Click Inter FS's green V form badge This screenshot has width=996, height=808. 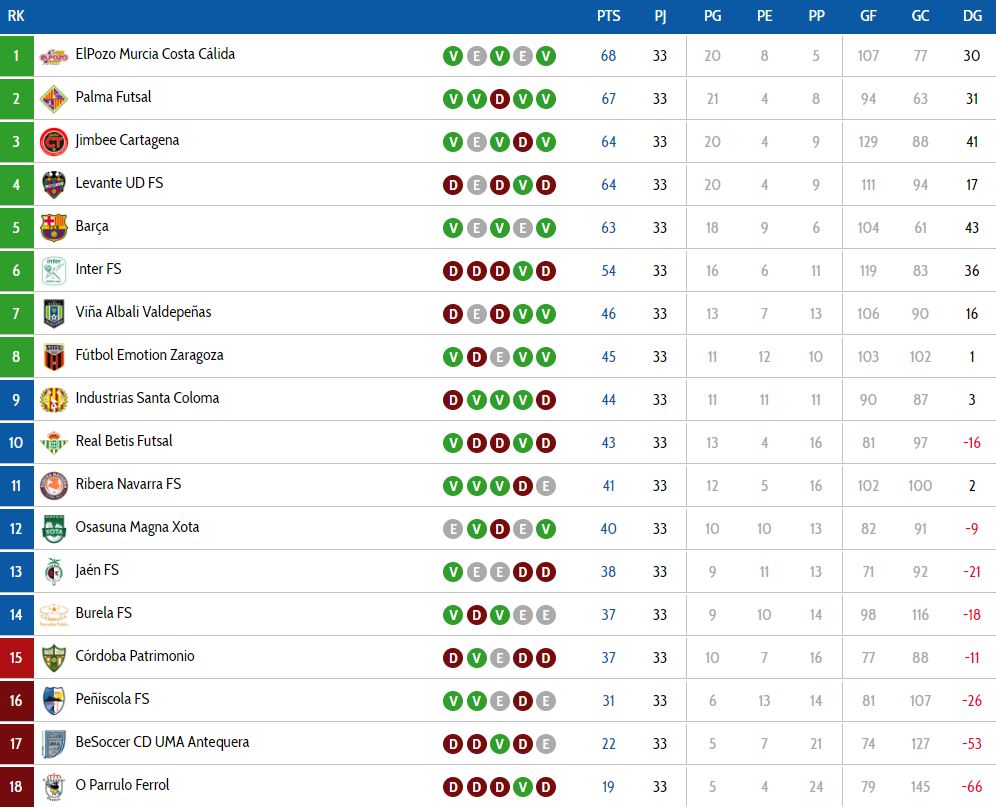523,271
